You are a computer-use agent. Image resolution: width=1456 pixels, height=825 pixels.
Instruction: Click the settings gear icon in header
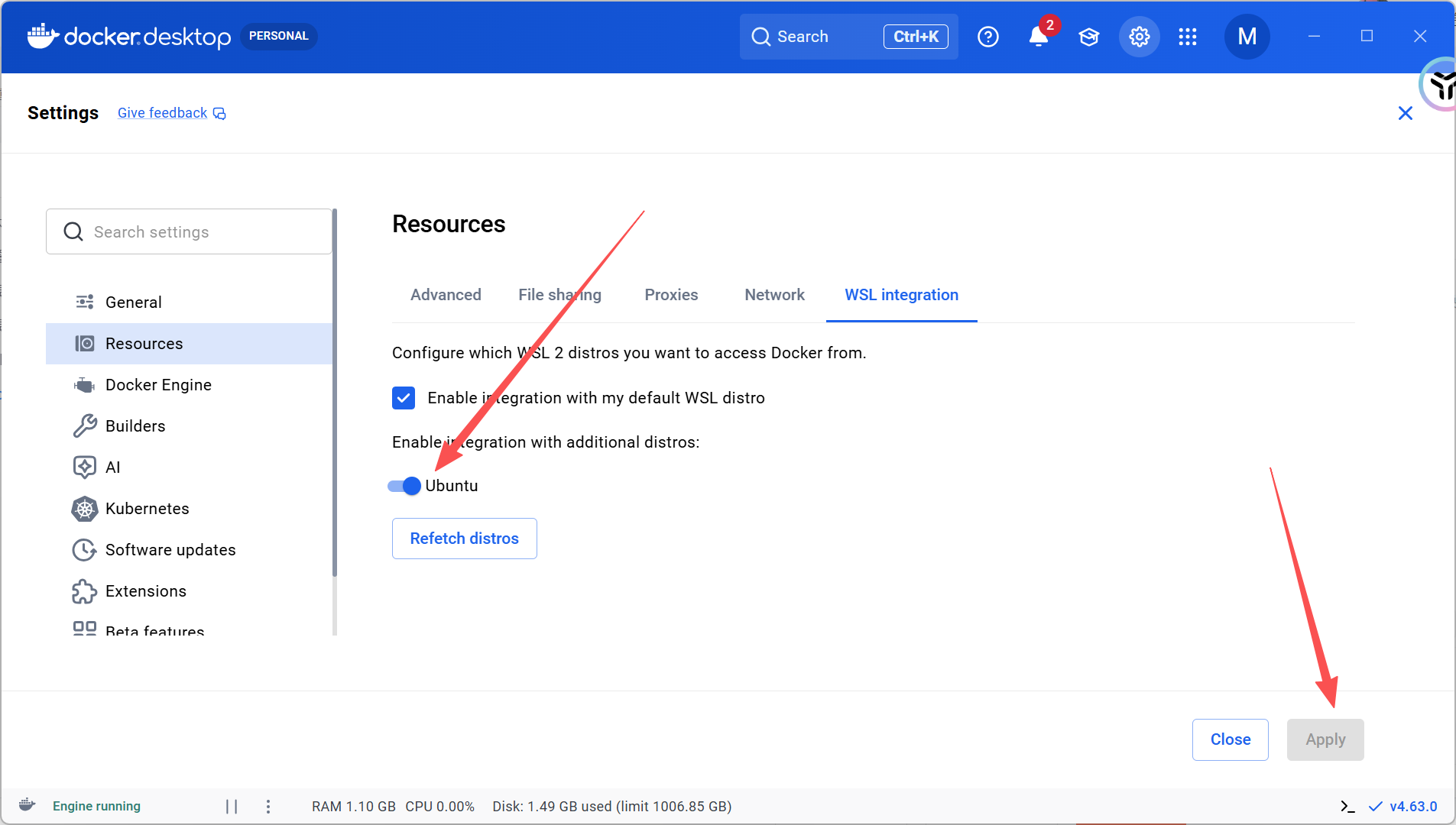pyautogui.click(x=1139, y=37)
